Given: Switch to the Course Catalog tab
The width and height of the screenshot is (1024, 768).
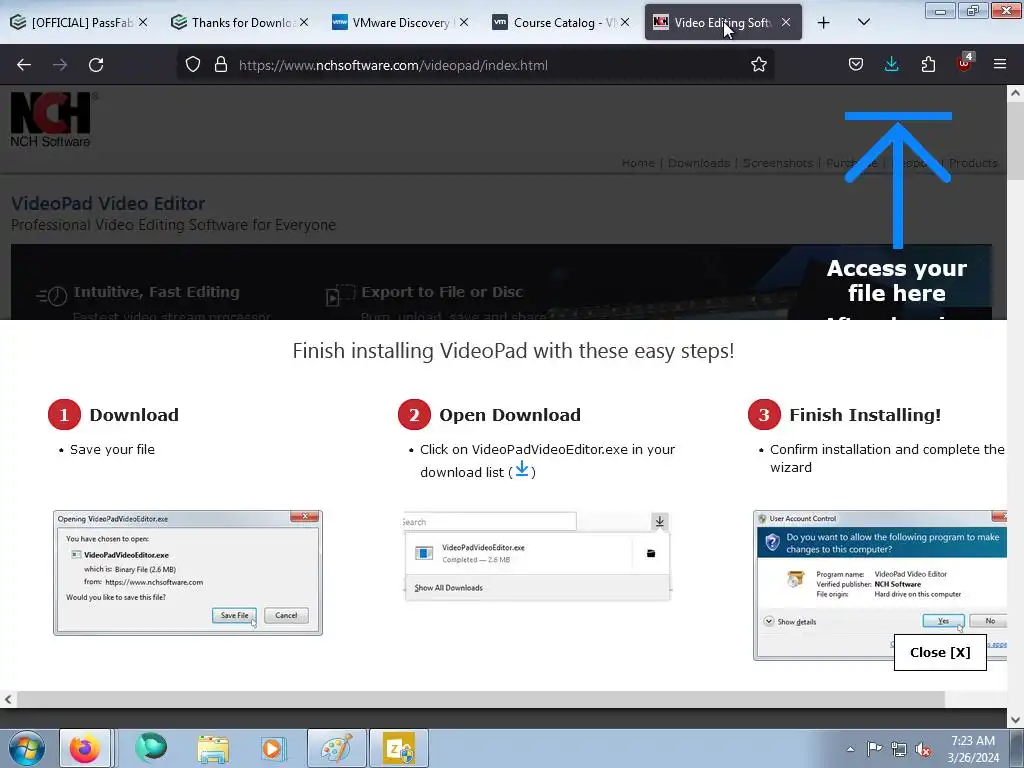Looking at the screenshot, I should pos(561,22).
